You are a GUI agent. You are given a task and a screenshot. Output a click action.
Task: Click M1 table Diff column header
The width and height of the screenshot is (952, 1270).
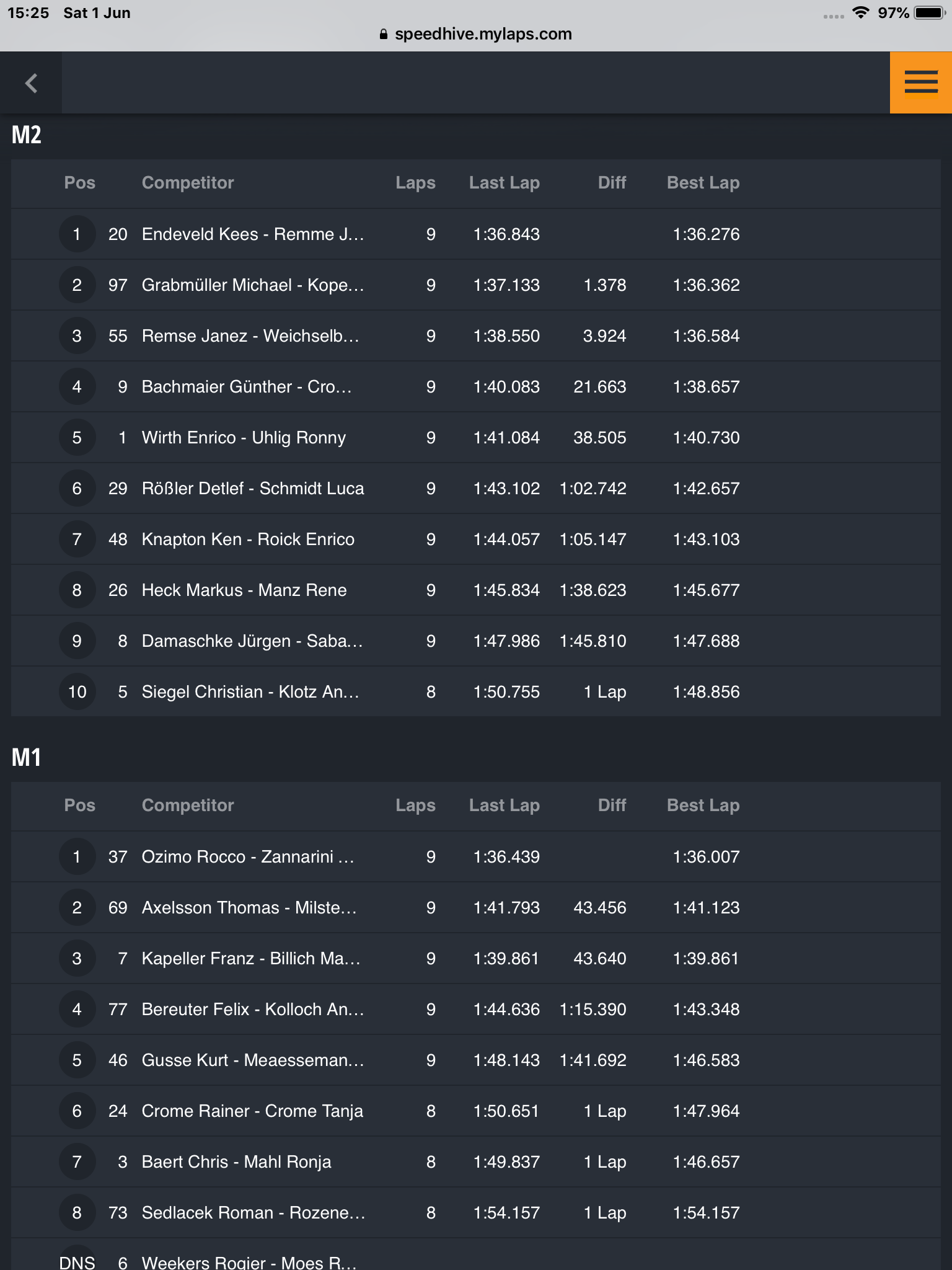click(612, 805)
